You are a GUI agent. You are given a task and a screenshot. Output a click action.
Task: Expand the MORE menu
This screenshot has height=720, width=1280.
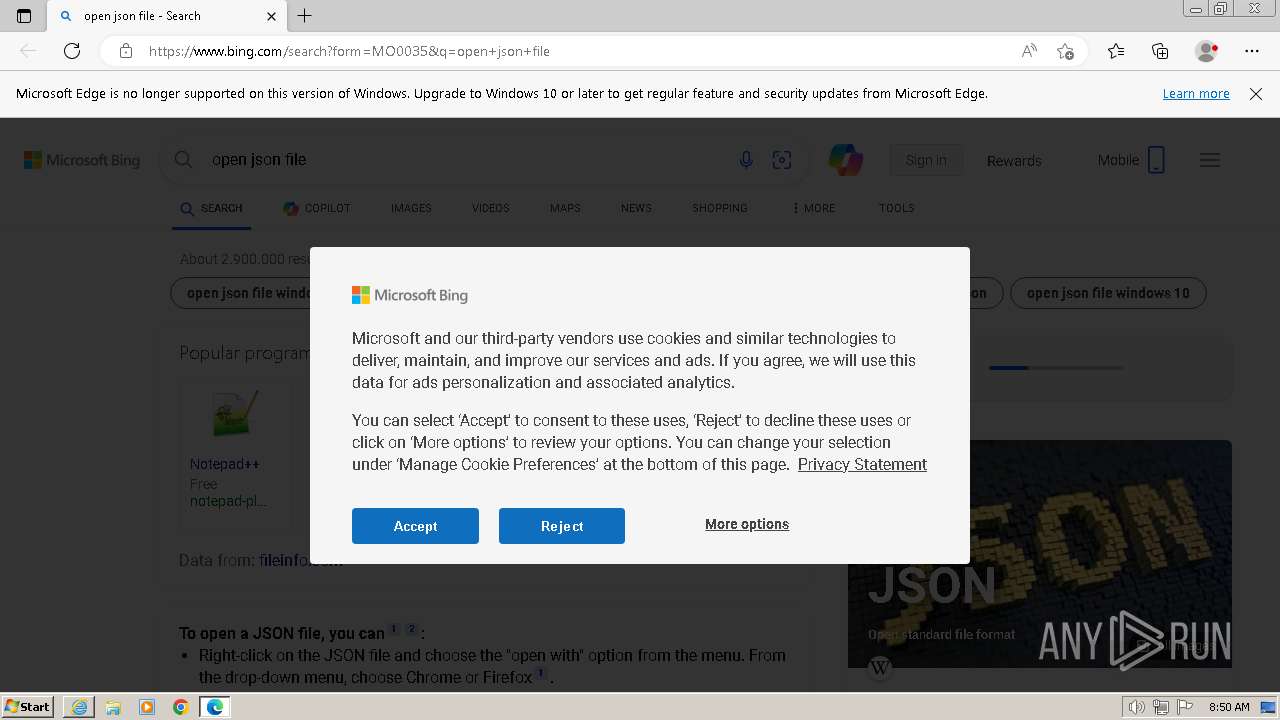pos(813,208)
